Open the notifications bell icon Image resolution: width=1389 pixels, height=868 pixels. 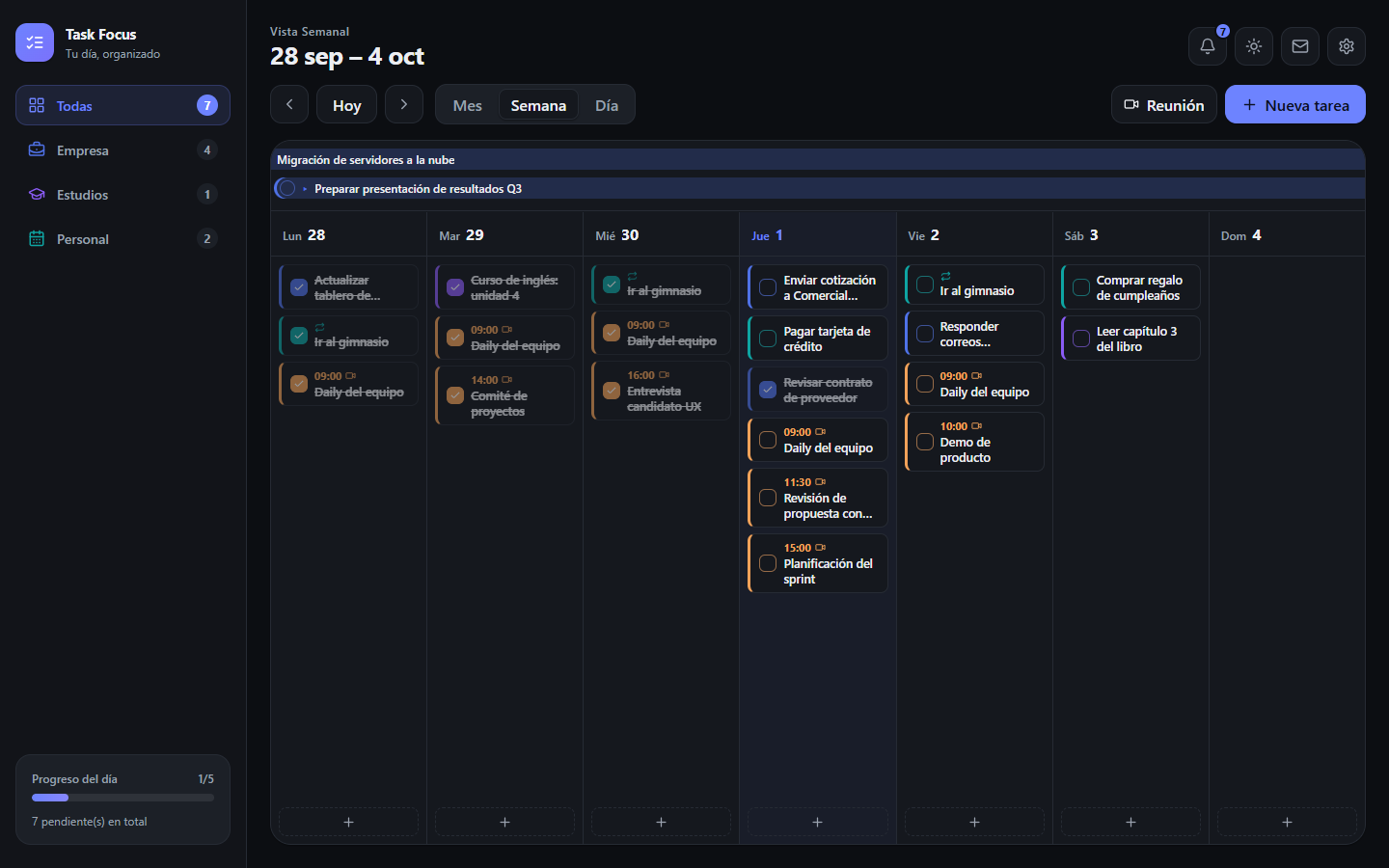point(1207,46)
